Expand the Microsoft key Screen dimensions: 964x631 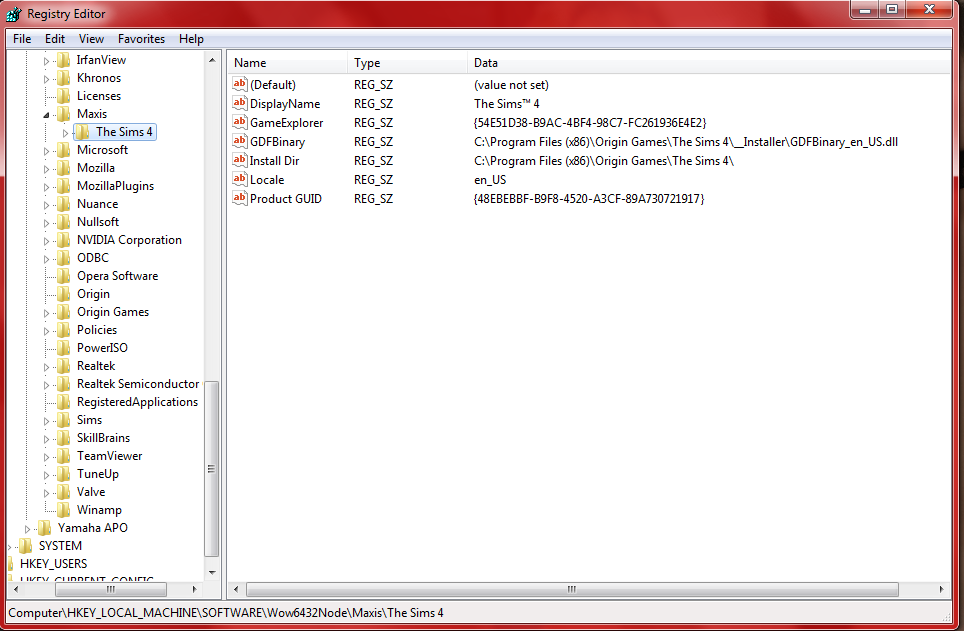[x=46, y=151]
